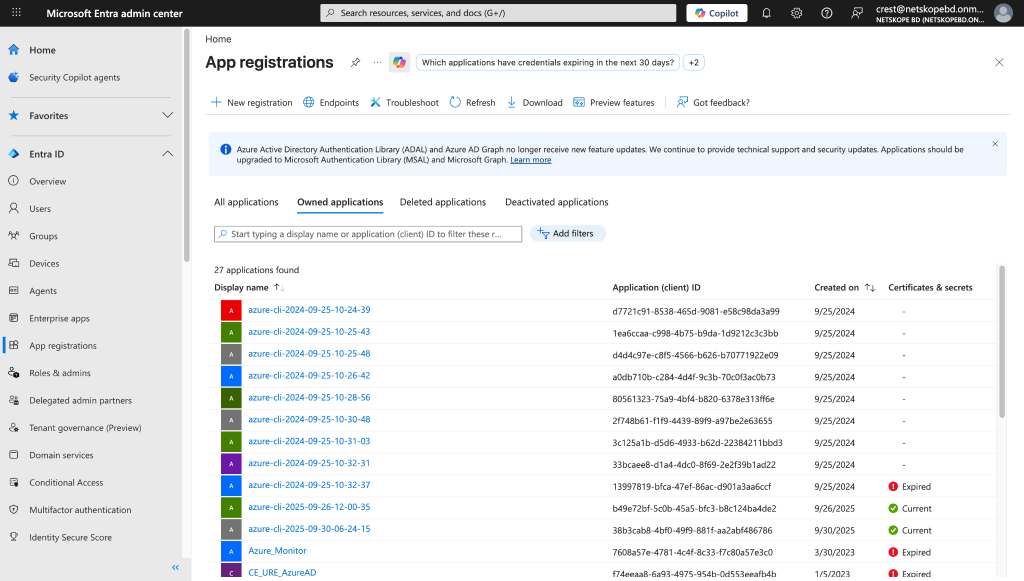Follow the Learn more link
The height and width of the screenshot is (581, 1024).
pos(530,160)
